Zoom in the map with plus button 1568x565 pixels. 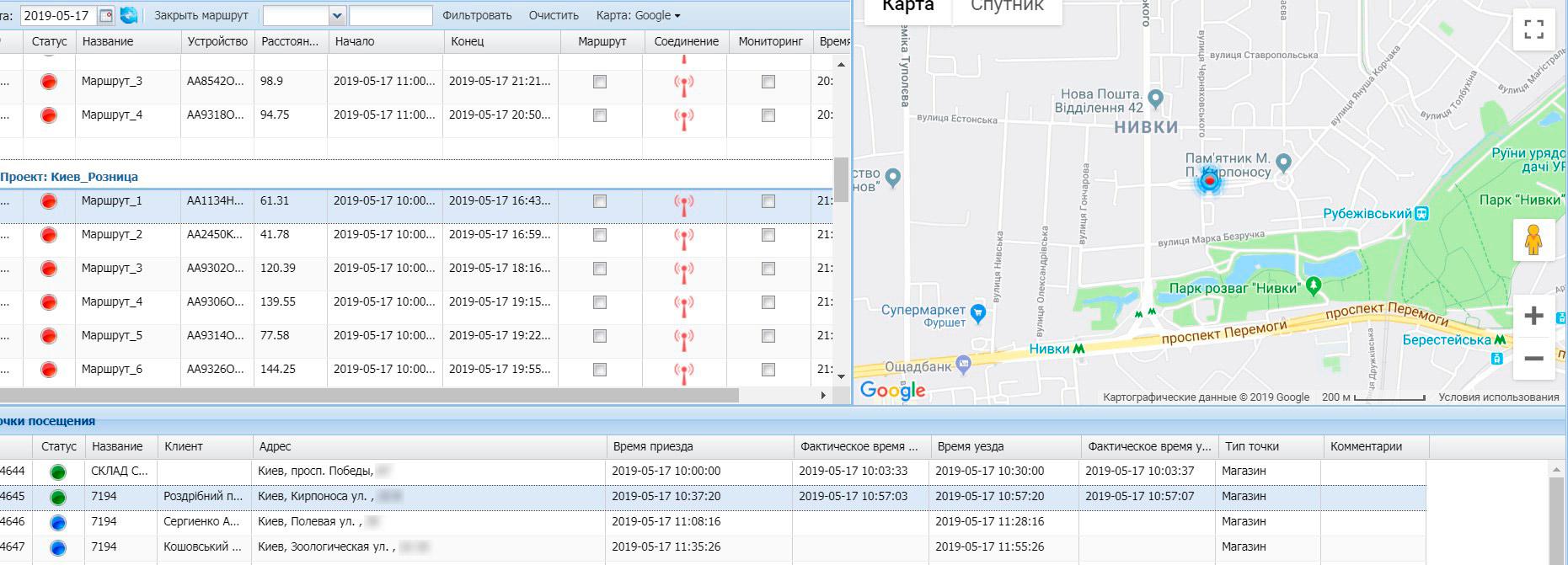coord(1533,316)
